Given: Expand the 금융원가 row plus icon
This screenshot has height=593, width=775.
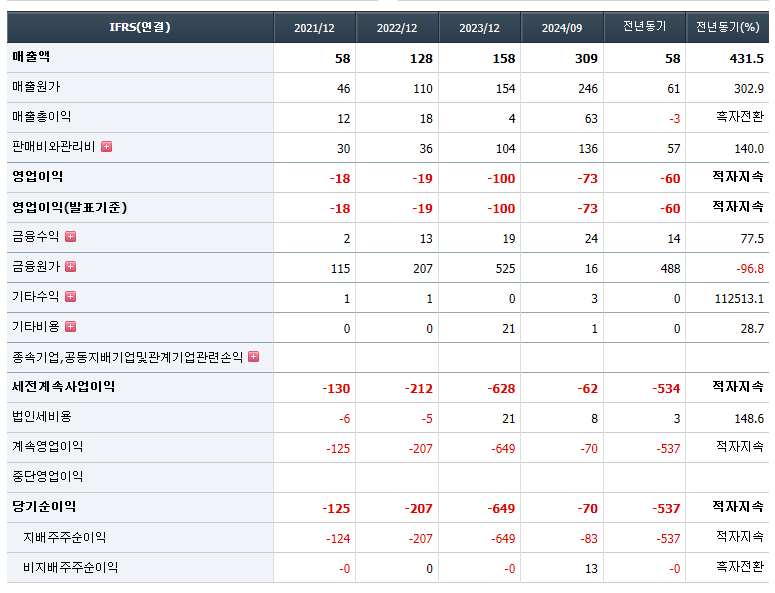Looking at the screenshot, I should tap(71, 267).
